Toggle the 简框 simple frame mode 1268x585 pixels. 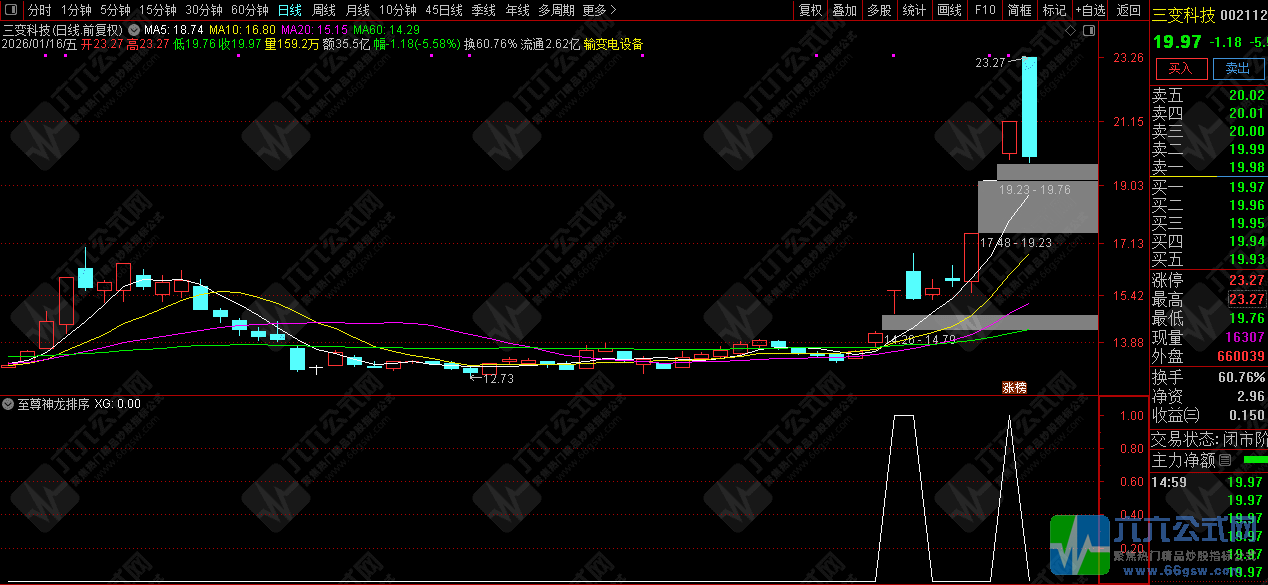point(1020,10)
